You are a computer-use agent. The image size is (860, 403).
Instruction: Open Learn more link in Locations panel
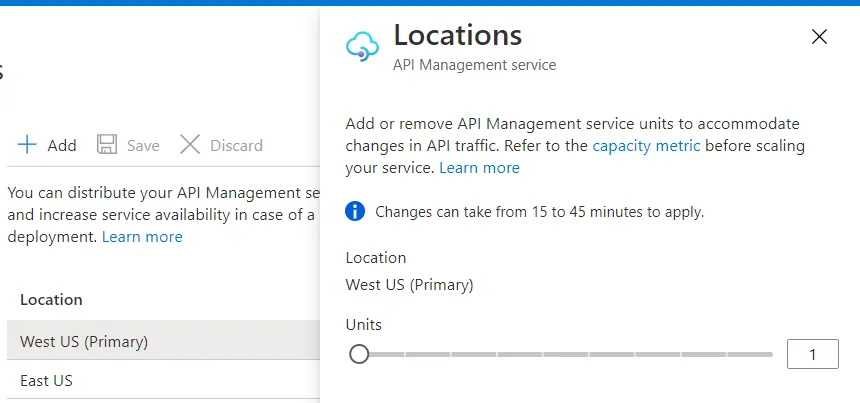click(x=479, y=168)
